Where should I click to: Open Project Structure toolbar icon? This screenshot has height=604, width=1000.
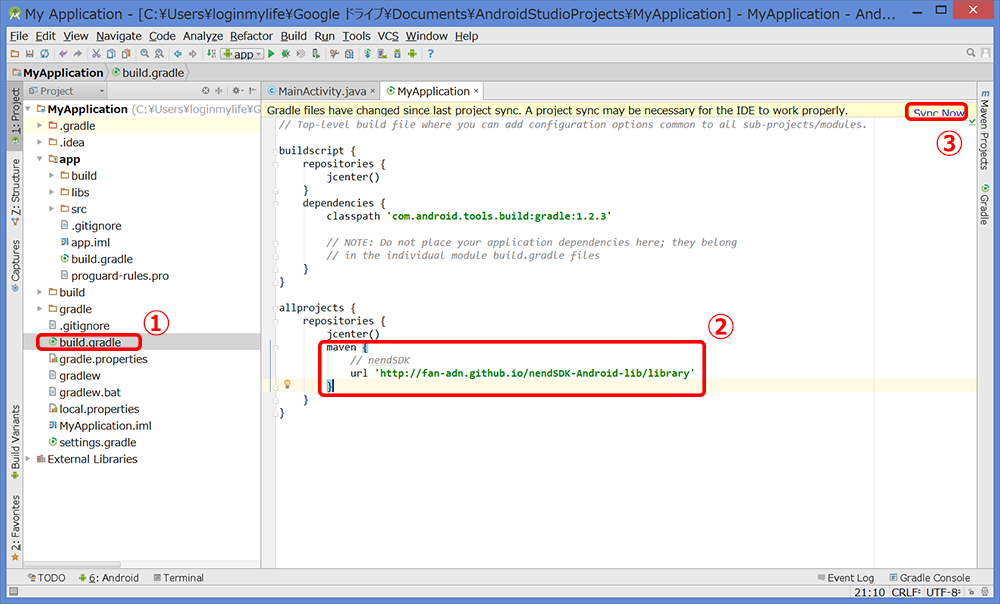click(x=349, y=54)
